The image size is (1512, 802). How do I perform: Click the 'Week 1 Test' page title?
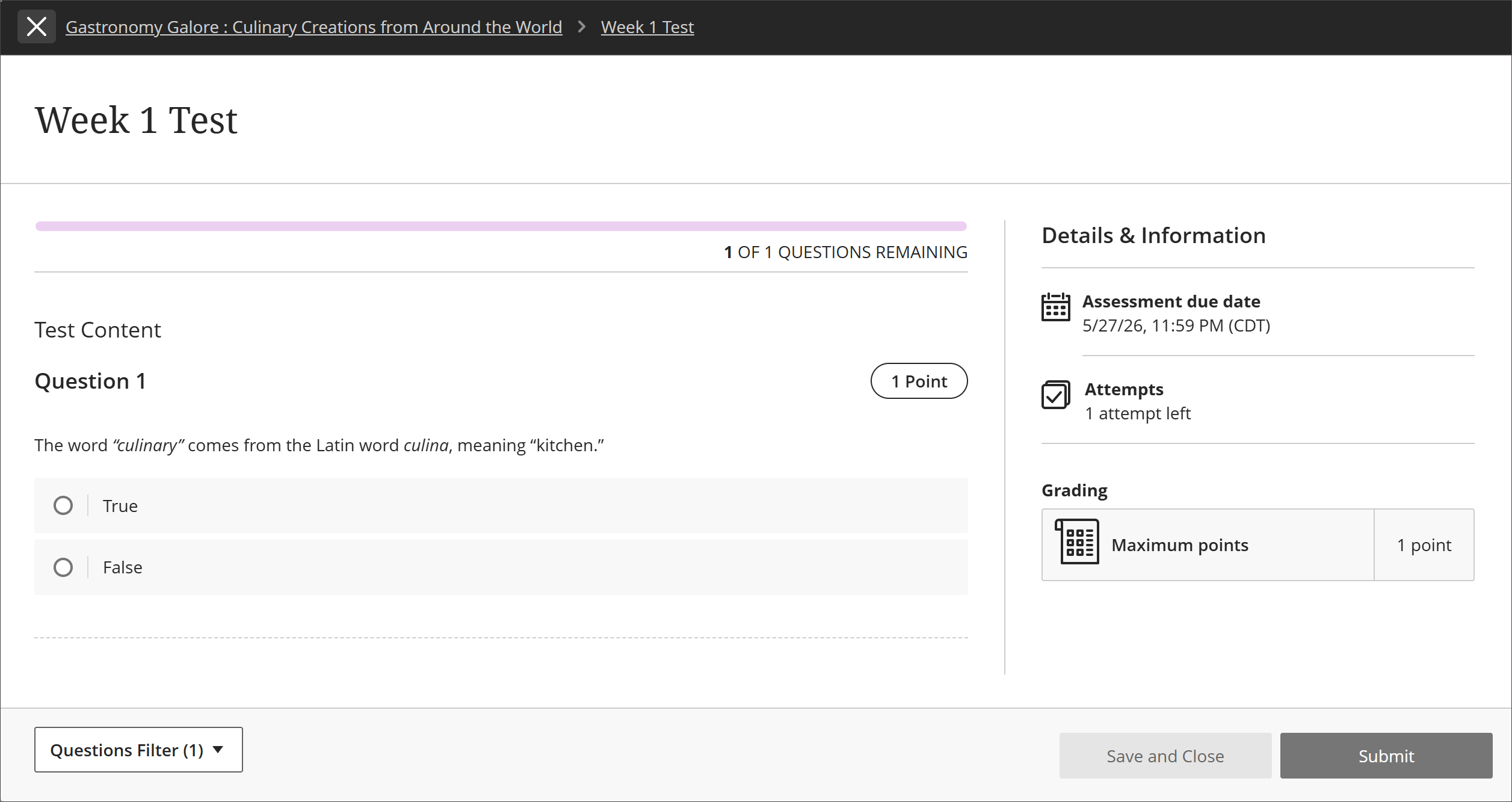(x=136, y=120)
